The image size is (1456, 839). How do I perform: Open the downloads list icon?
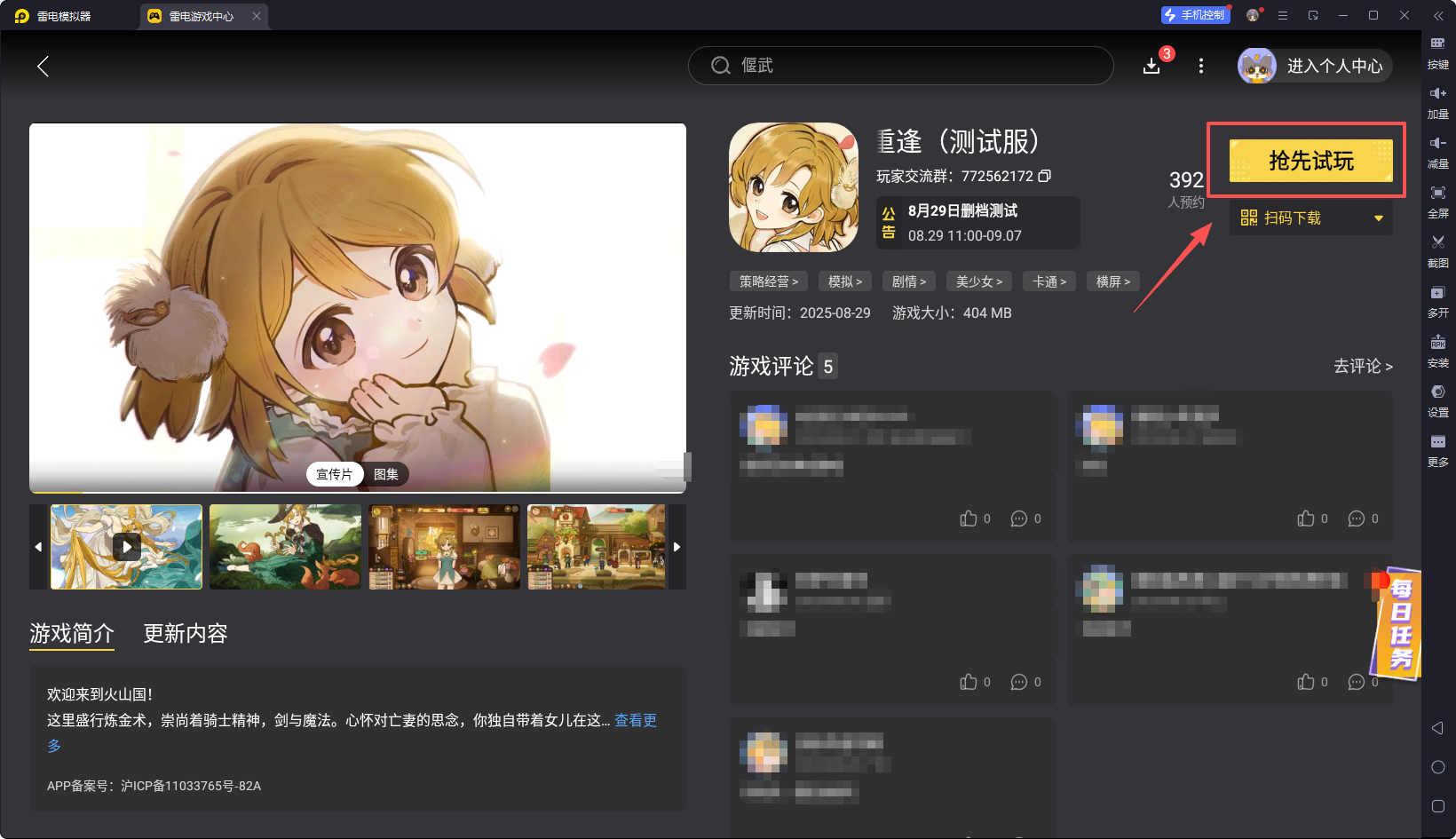(x=1151, y=66)
